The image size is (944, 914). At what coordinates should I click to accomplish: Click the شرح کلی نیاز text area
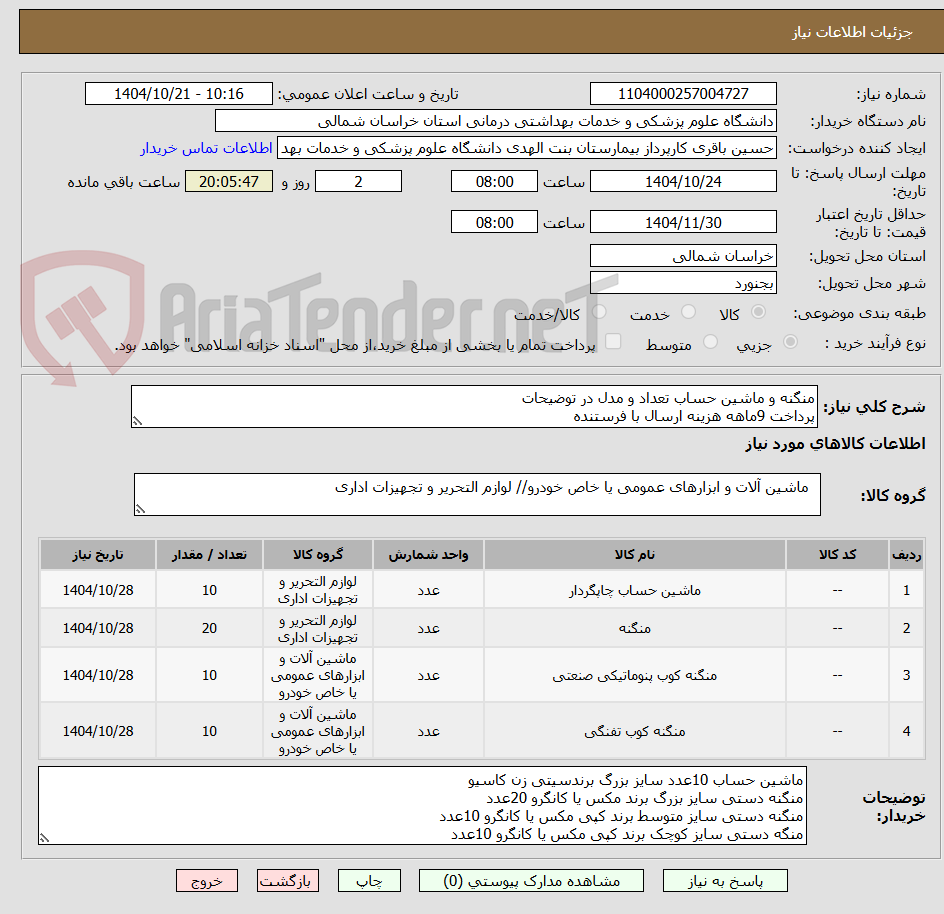(474, 407)
